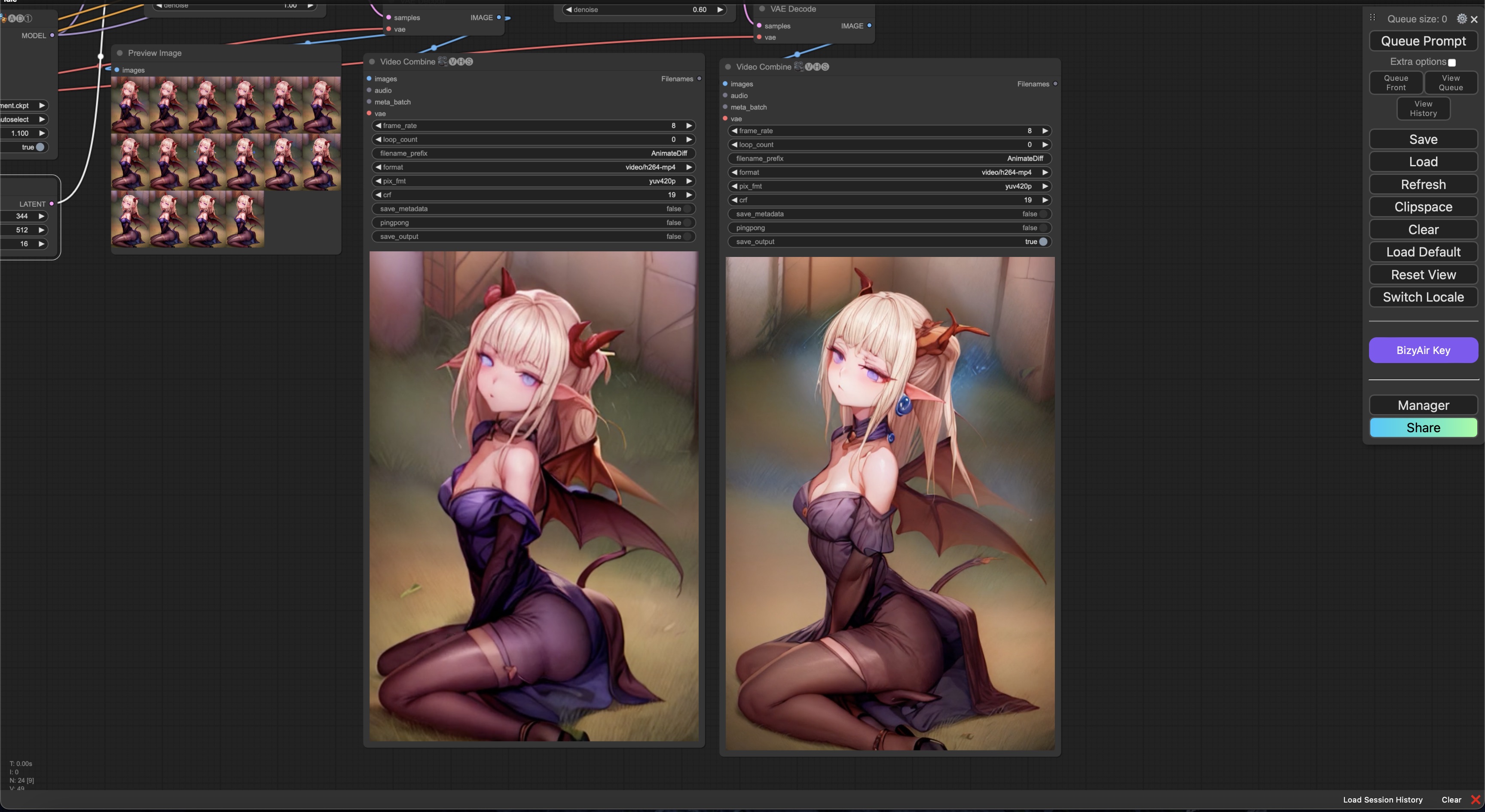This screenshot has height=812, width=1485.
Task: Click Filenames output port on left Video Combine
Action: (x=699, y=79)
